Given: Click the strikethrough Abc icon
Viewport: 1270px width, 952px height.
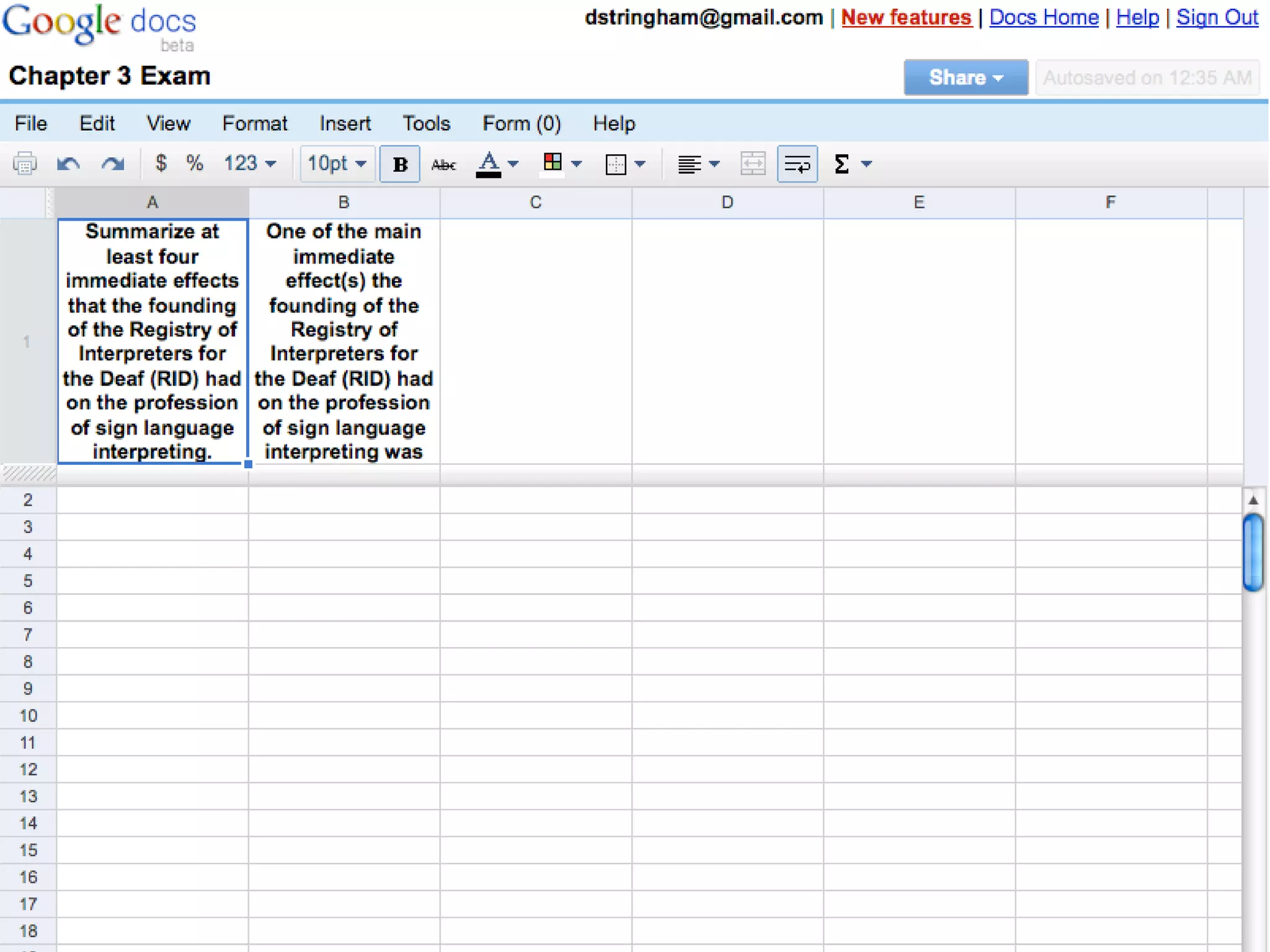Looking at the screenshot, I should coord(443,164).
